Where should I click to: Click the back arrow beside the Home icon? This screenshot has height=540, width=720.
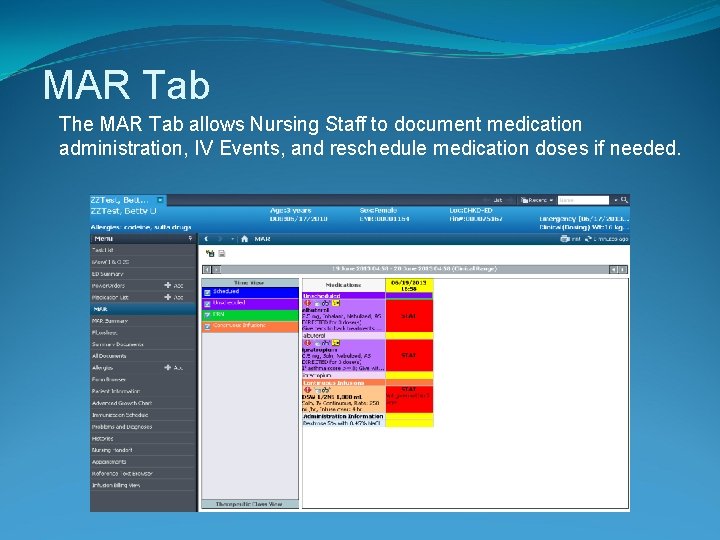206,239
